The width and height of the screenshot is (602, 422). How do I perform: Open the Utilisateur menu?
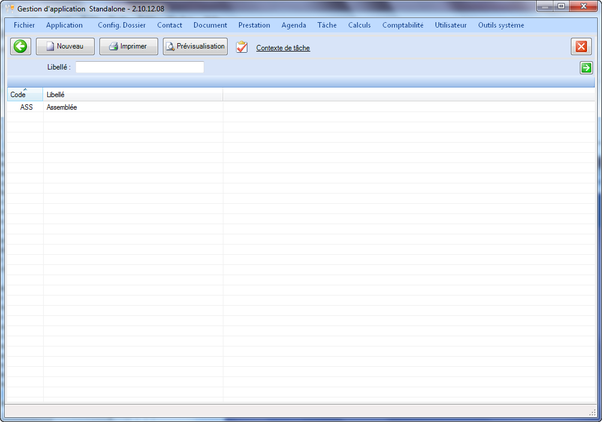click(451, 25)
